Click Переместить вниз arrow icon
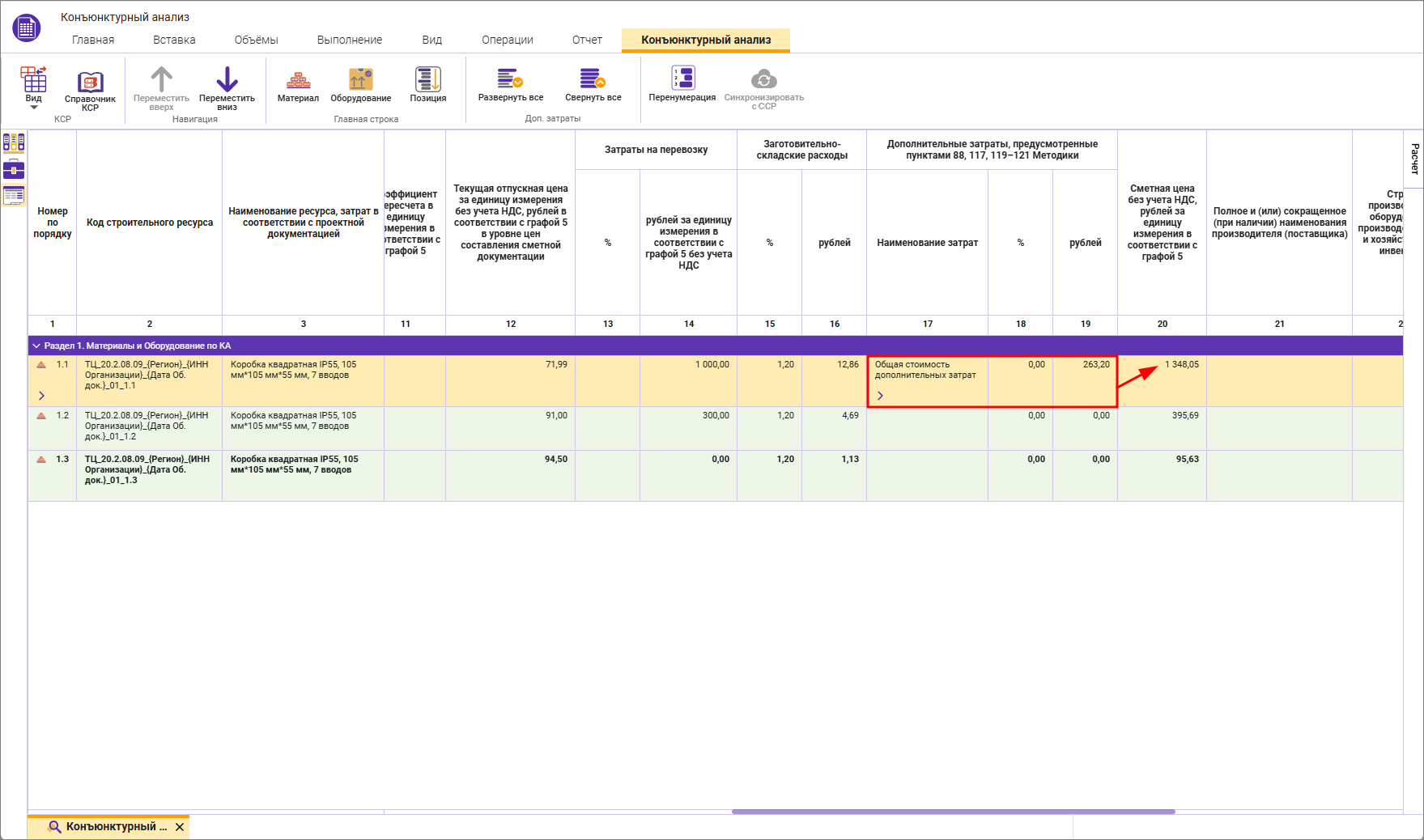The image size is (1424, 840). [x=227, y=80]
